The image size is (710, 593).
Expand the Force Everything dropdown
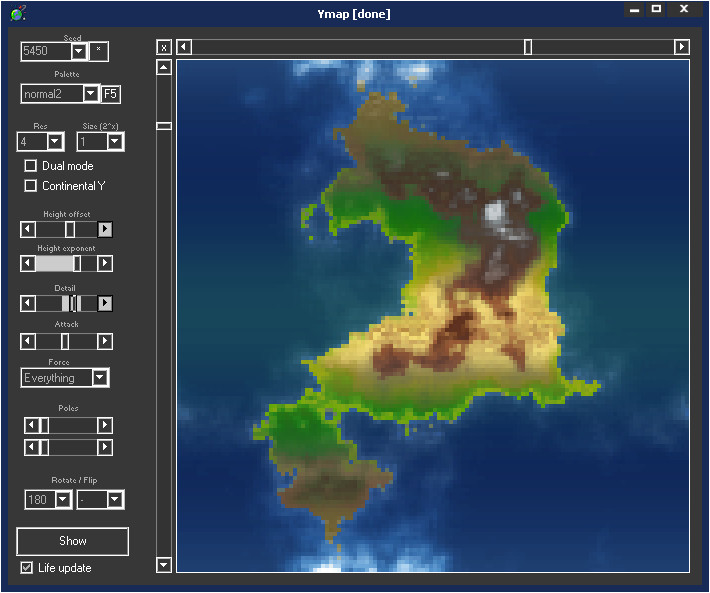tap(100, 378)
